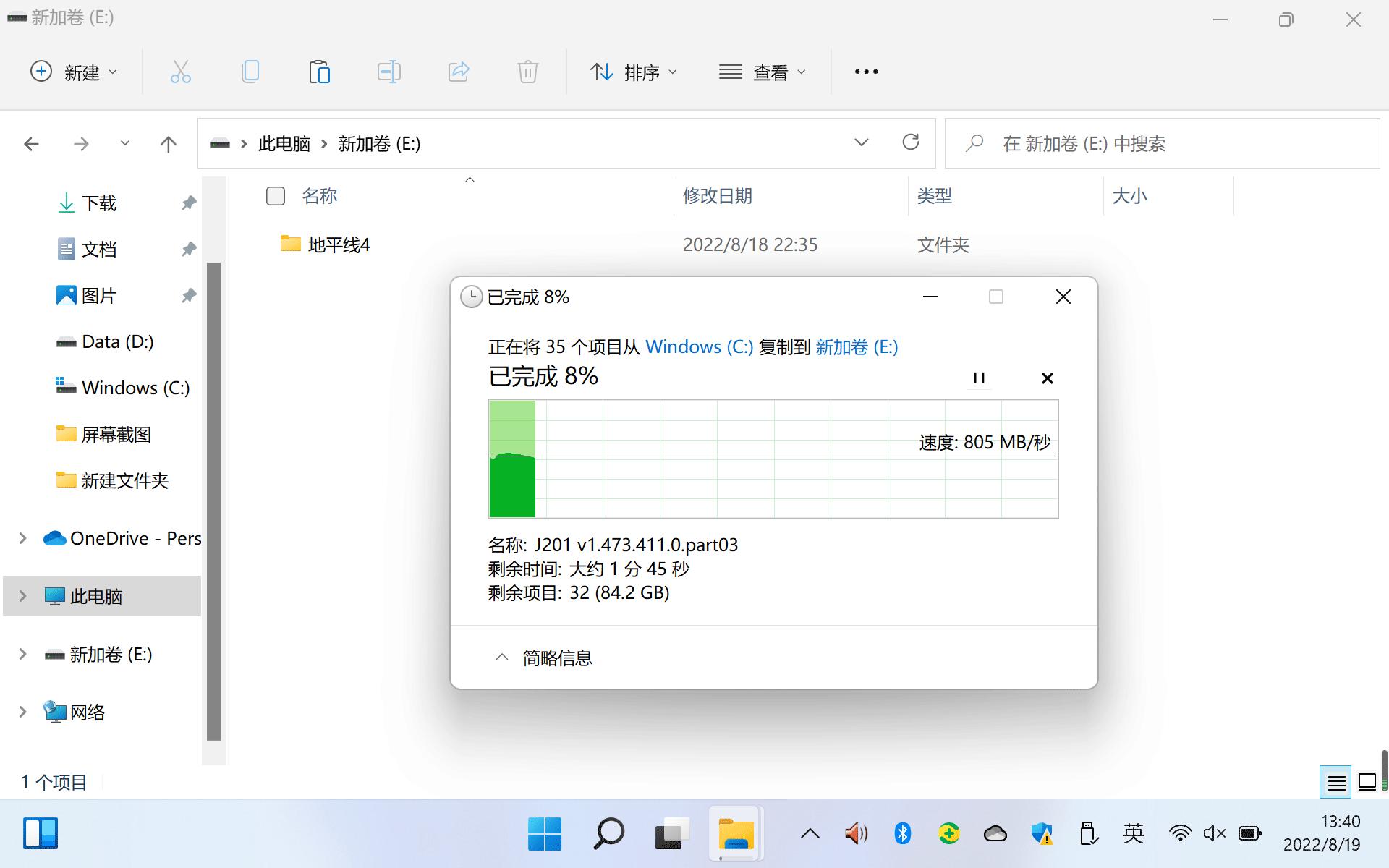This screenshot has width=1389, height=868.
Task: Switch to details list view layout
Action: [1335, 782]
